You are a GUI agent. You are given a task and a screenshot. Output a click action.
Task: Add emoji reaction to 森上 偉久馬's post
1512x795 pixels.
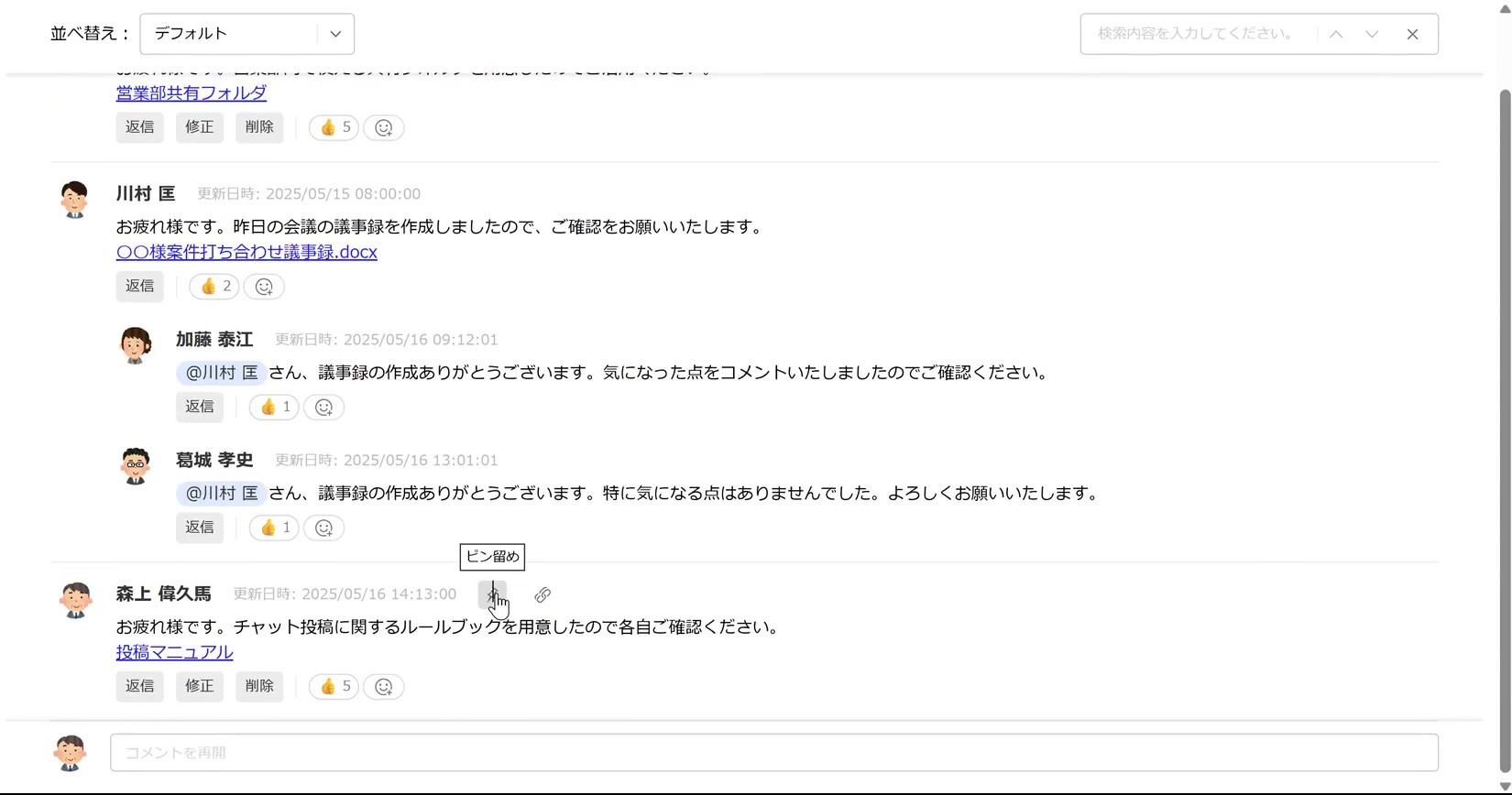[x=384, y=687]
